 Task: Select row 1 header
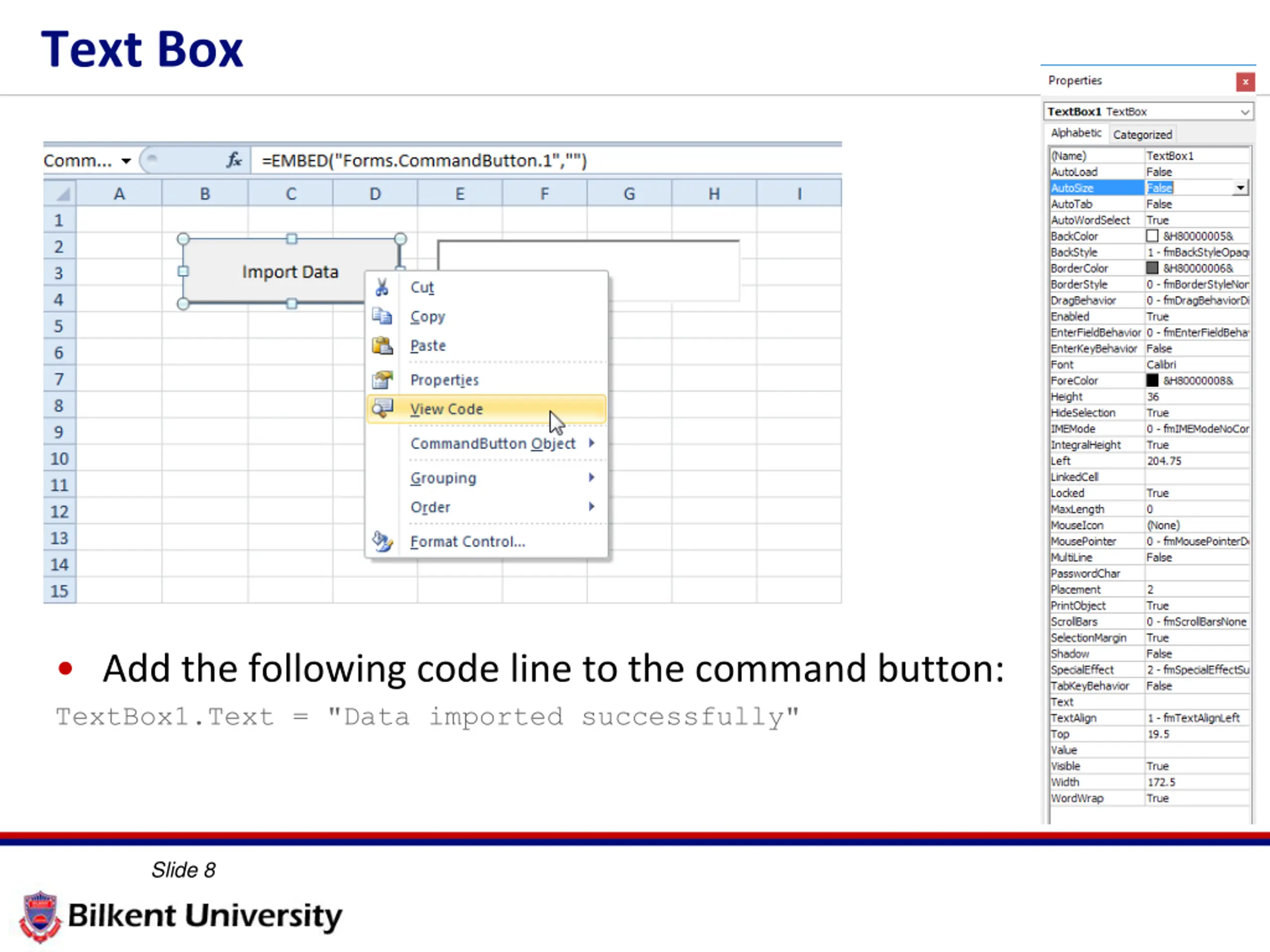(60, 220)
